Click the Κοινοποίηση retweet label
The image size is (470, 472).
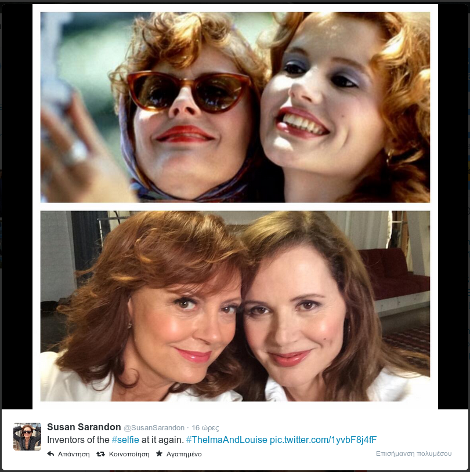tap(129, 454)
